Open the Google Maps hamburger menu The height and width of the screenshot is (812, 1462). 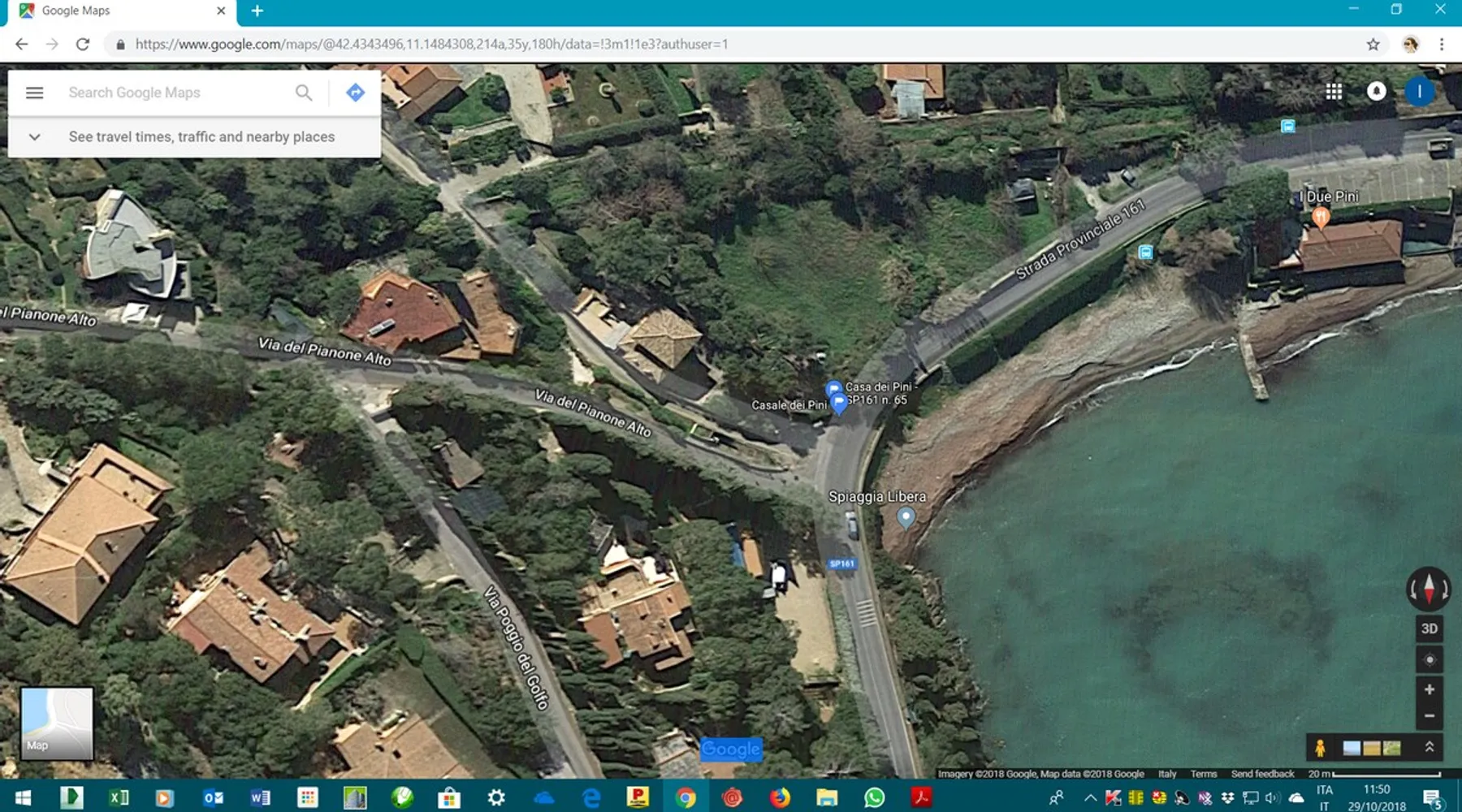[34, 93]
